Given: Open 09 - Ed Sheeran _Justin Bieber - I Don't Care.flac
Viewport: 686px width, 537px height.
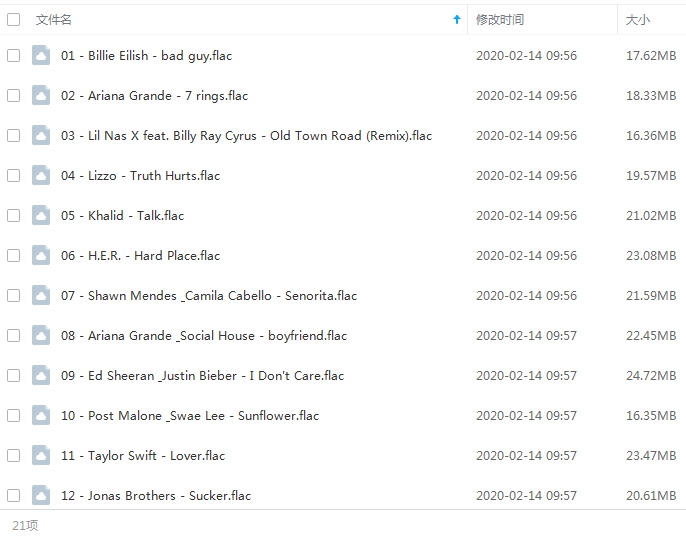Looking at the screenshot, I should point(203,376).
